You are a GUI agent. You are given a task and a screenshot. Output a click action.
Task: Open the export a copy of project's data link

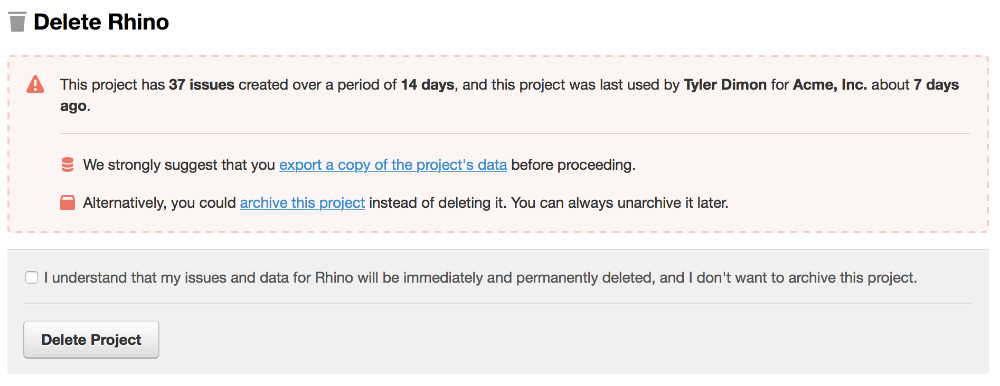click(393, 165)
